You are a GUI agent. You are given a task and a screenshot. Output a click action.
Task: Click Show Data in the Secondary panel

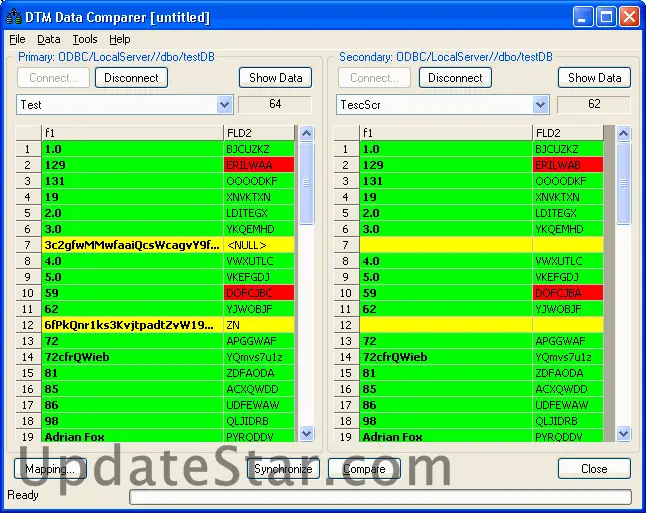tap(595, 77)
